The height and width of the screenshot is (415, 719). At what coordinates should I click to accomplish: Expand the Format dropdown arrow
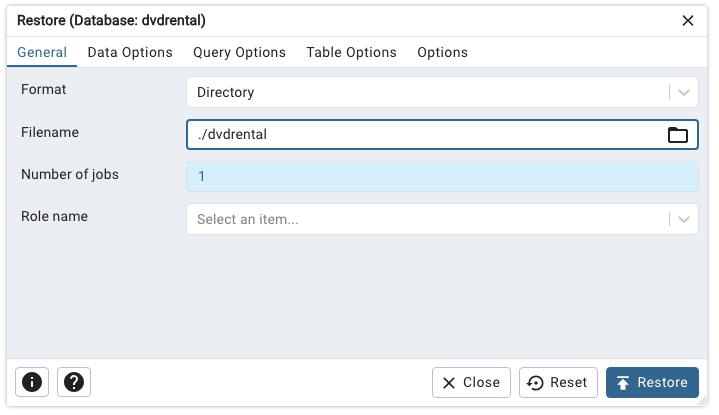(684, 93)
